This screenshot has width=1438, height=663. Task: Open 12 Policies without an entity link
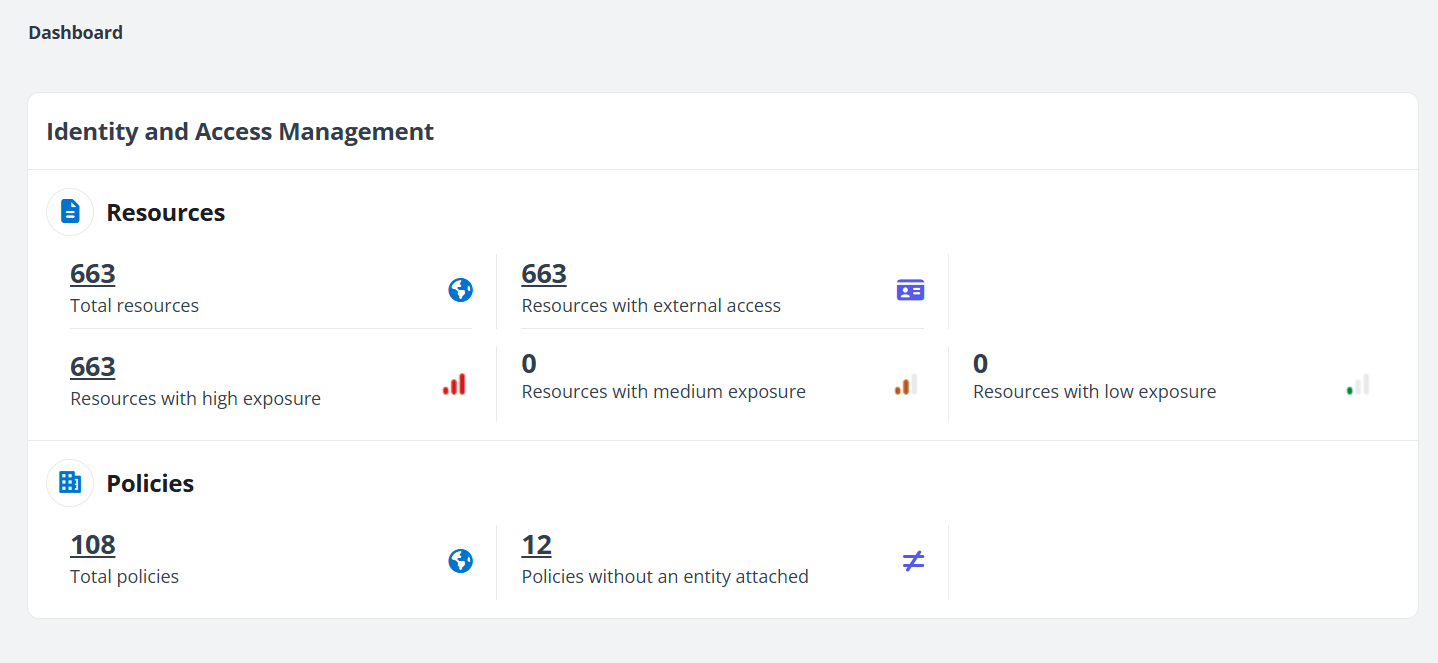pos(537,544)
